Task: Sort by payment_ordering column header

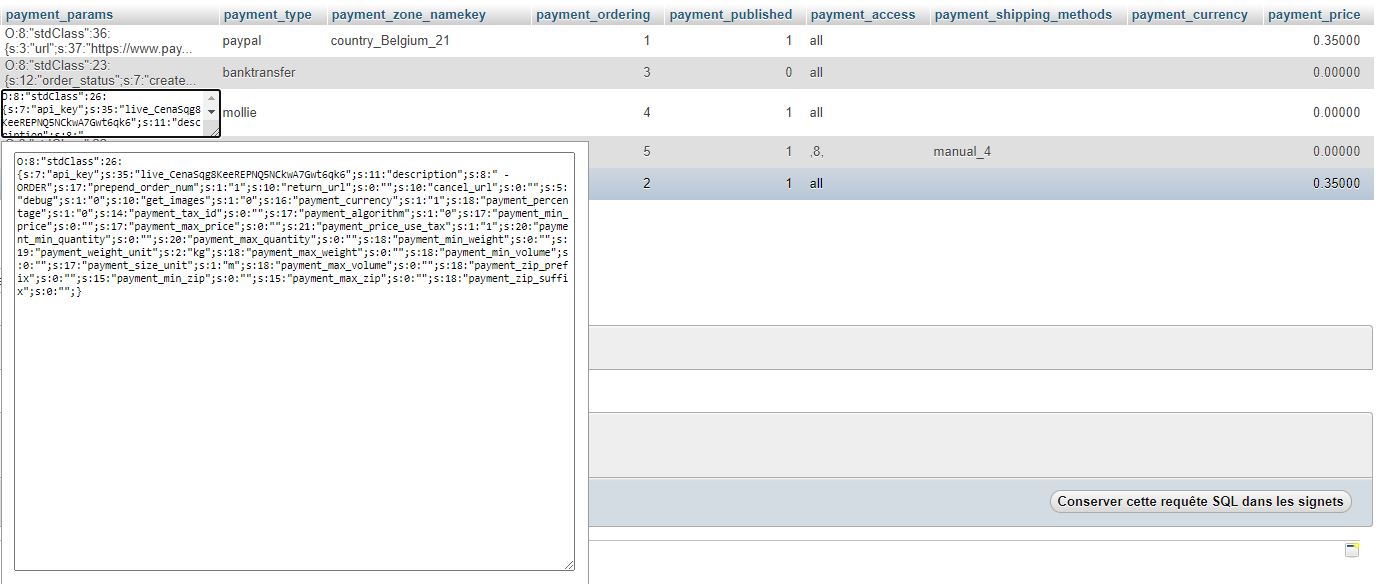Action: pos(593,15)
